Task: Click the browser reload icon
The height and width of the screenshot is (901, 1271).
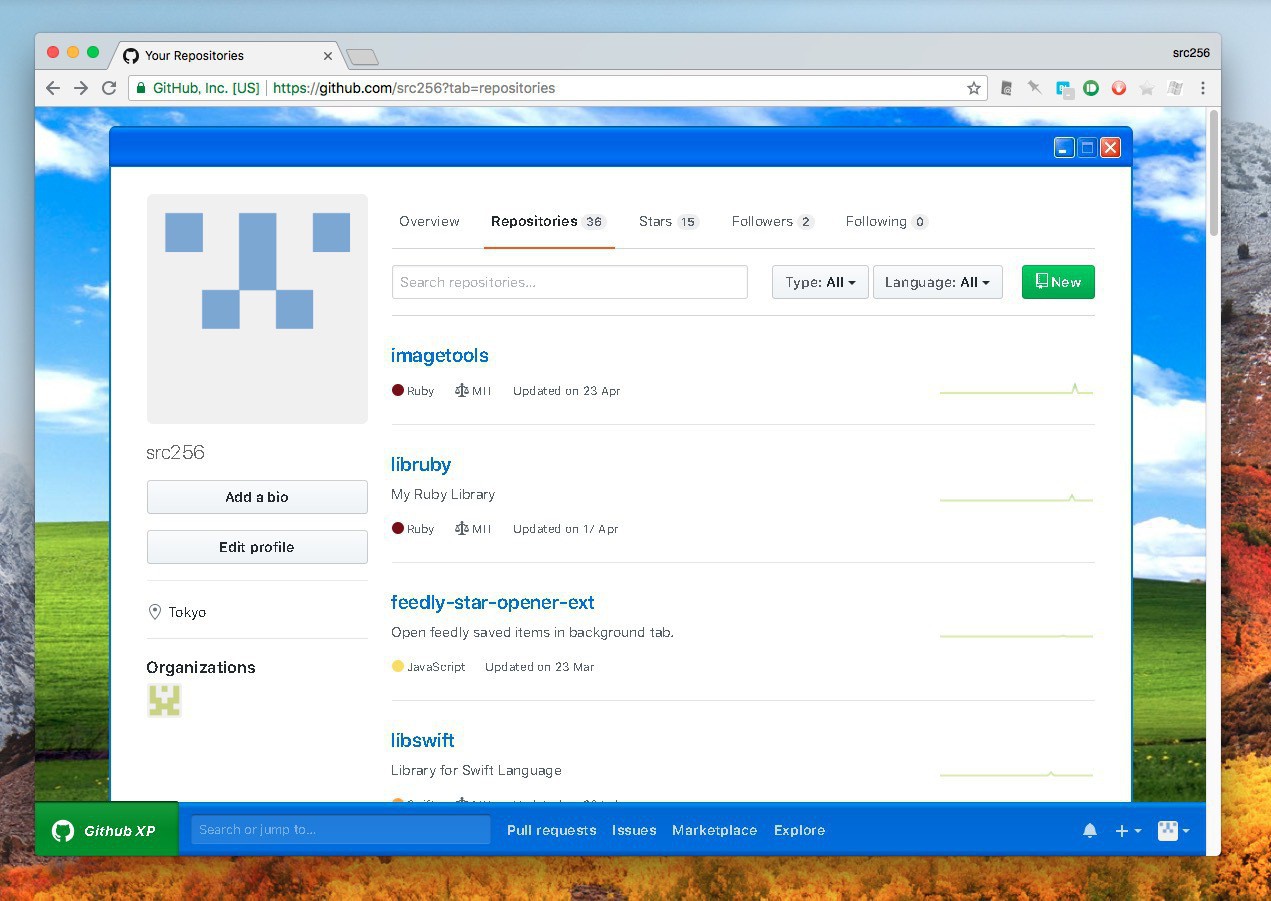Action: coord(109,88)
